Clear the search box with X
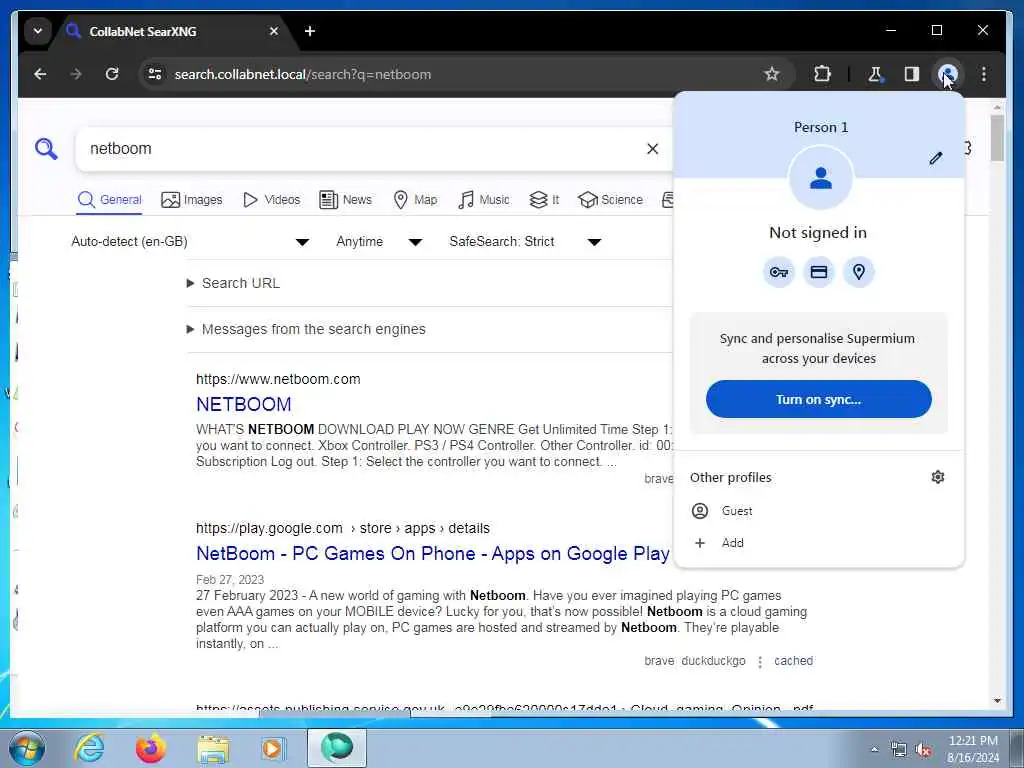 (x=652, y=149)
